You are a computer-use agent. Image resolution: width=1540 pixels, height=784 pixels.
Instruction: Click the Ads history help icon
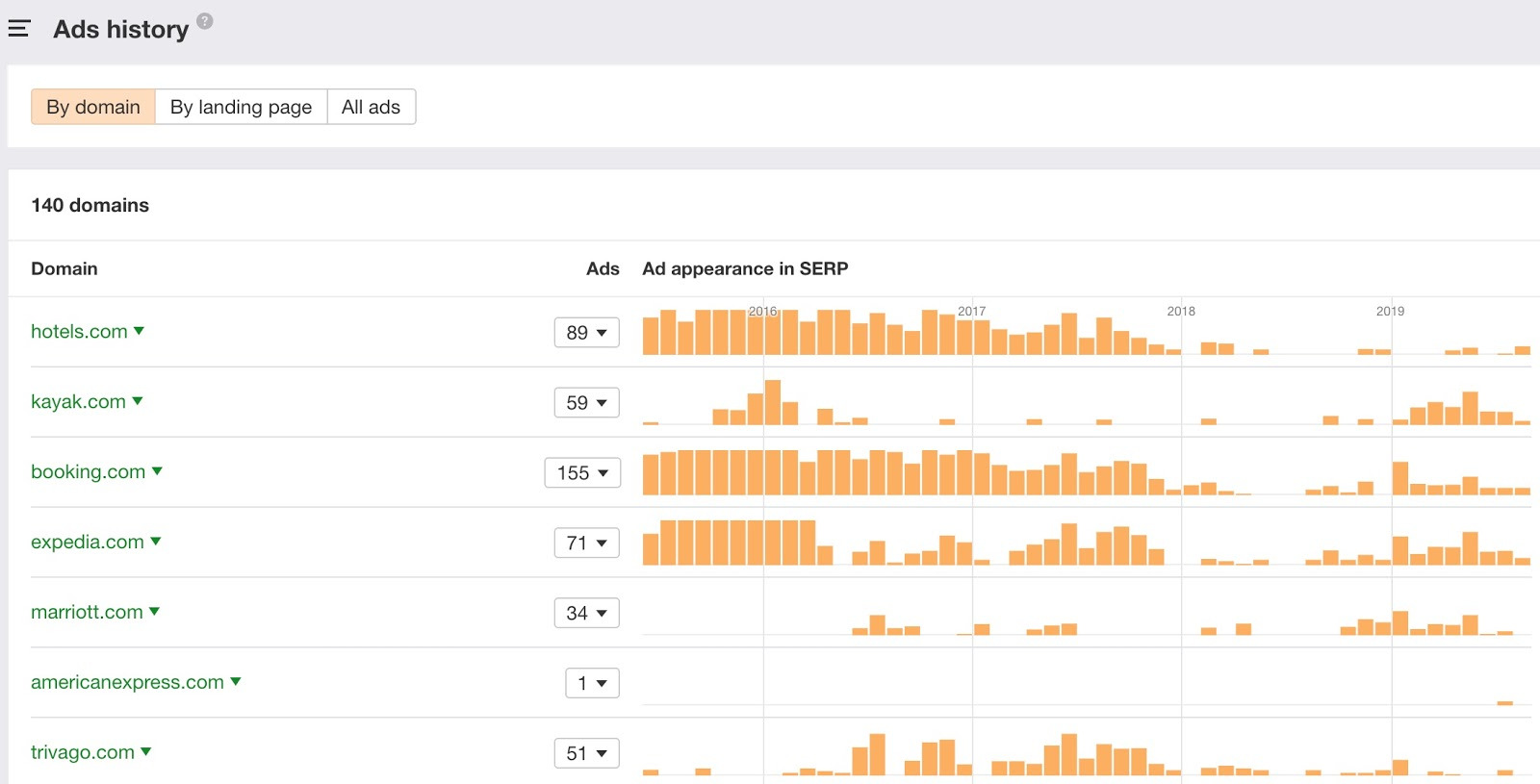point(205,21)
